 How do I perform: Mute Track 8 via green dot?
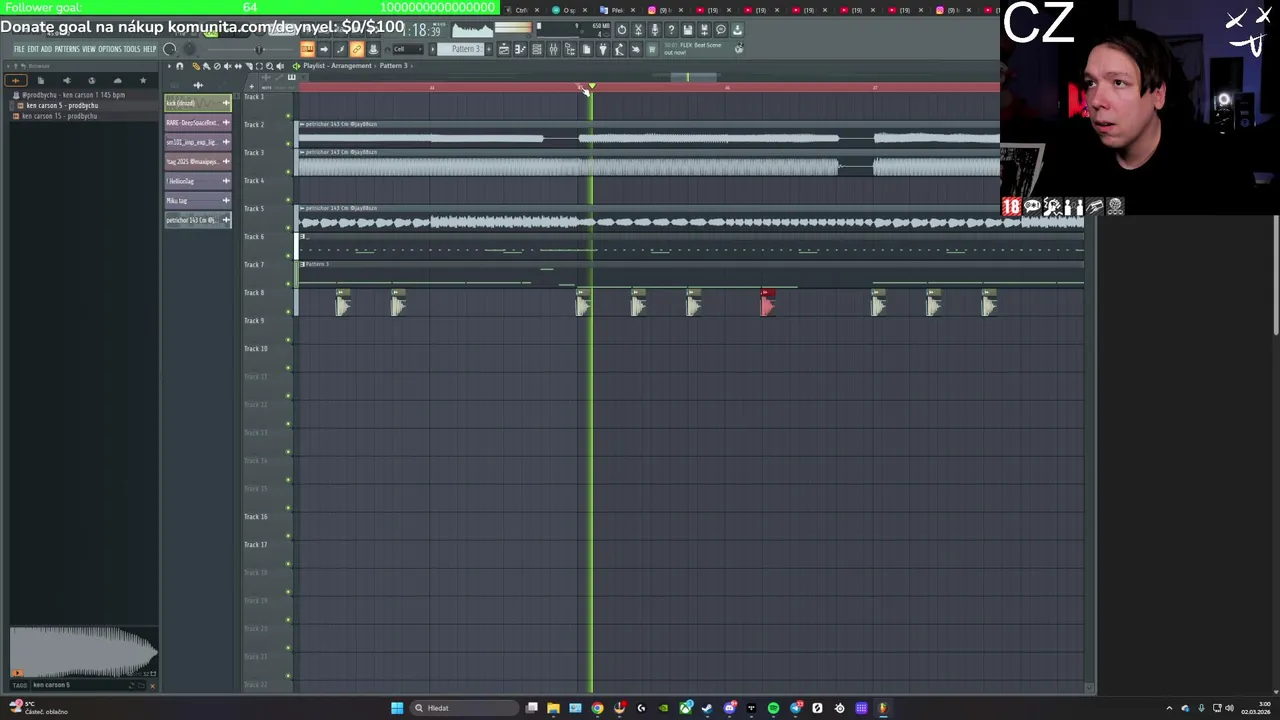coord(289,312)
